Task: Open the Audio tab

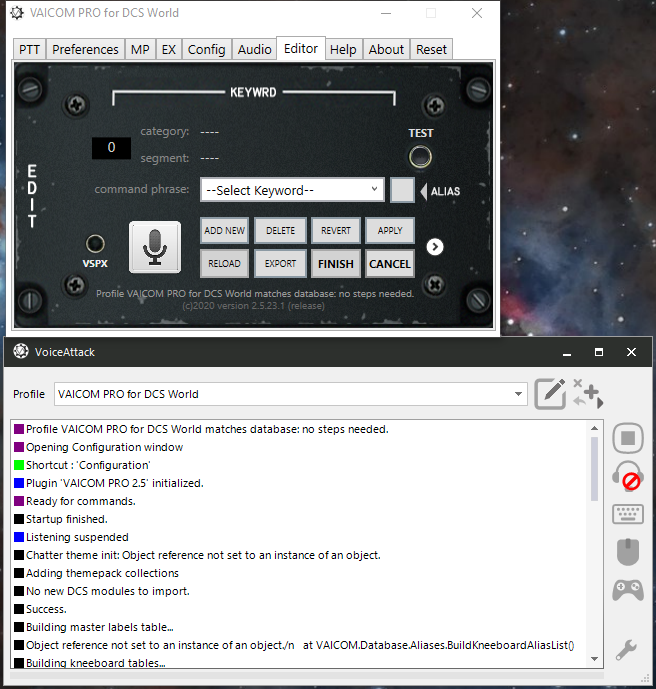Action: click(x=254, y=49)
